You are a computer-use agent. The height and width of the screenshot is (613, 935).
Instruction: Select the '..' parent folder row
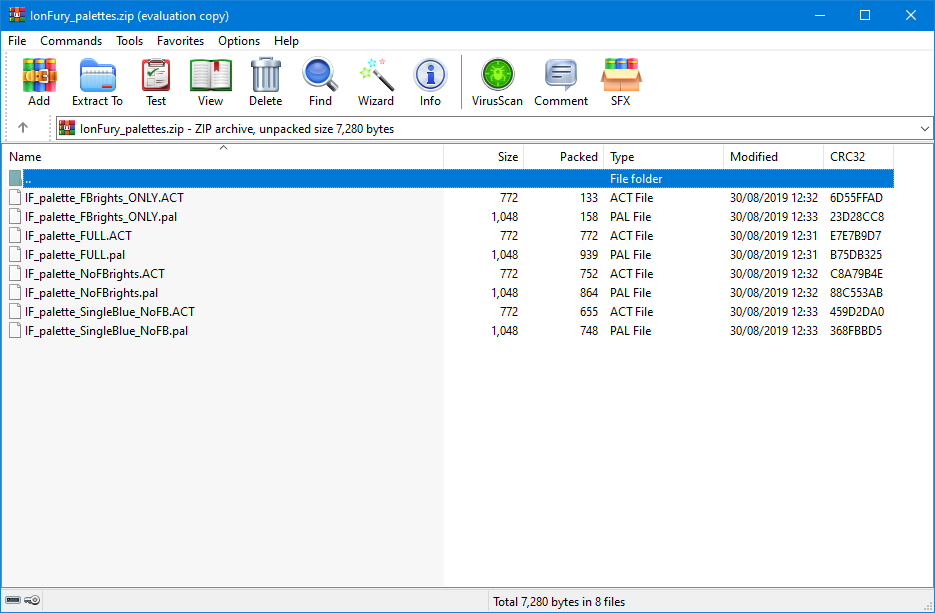(x=451, y=178)
